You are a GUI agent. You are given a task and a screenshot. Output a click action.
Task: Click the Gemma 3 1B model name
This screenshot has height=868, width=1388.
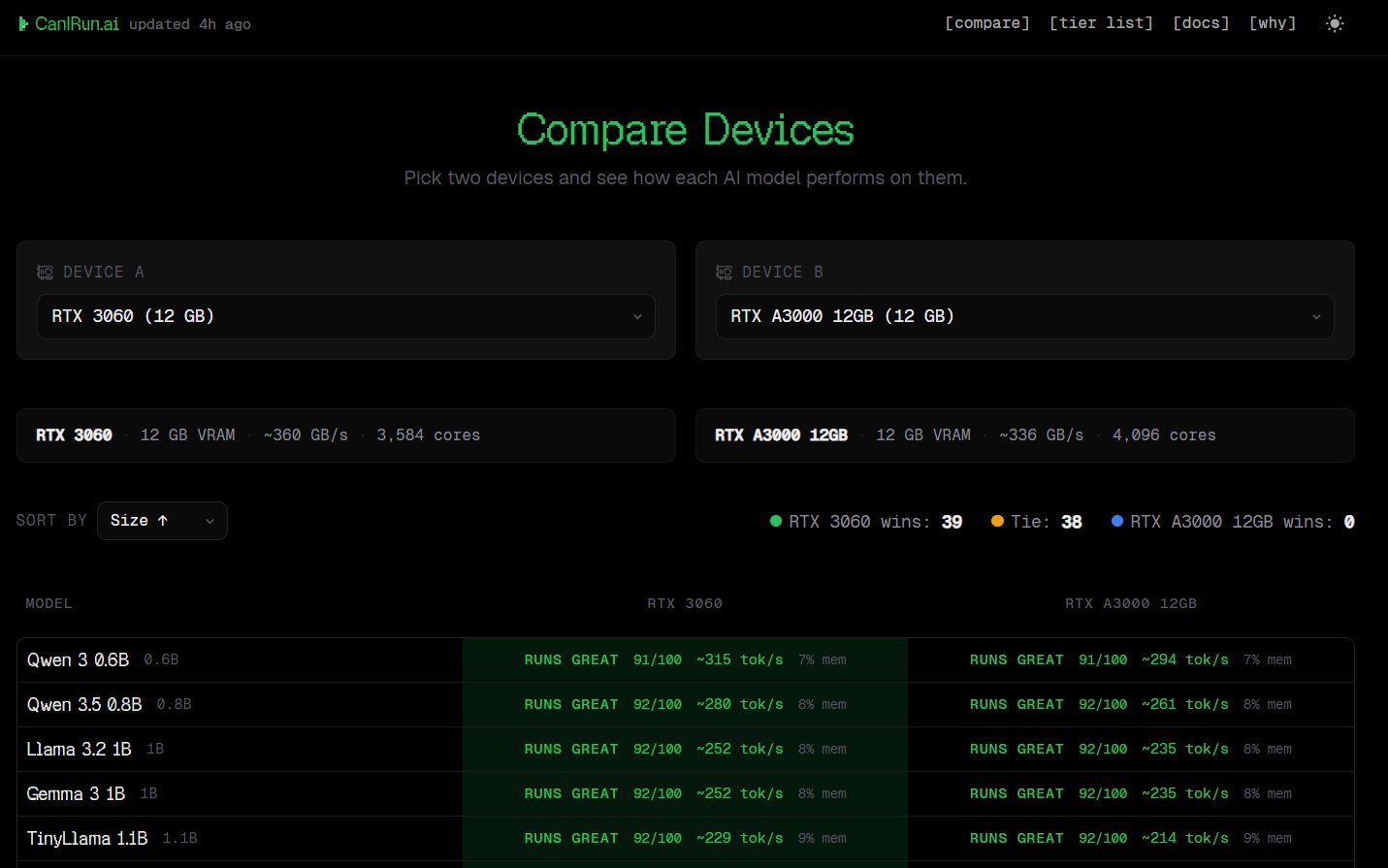[76, 793]
